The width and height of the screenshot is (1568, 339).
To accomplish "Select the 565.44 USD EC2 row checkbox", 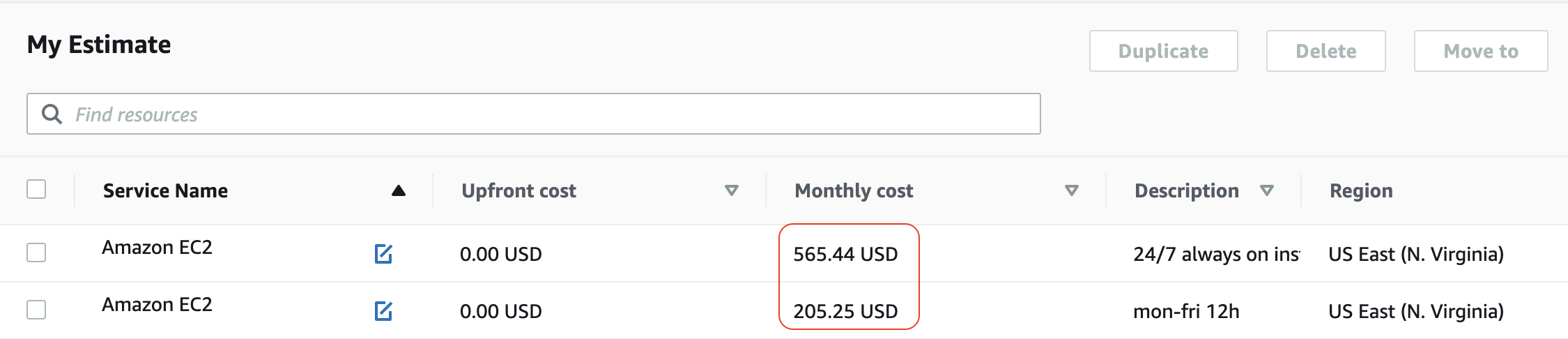I will point(36,253).
